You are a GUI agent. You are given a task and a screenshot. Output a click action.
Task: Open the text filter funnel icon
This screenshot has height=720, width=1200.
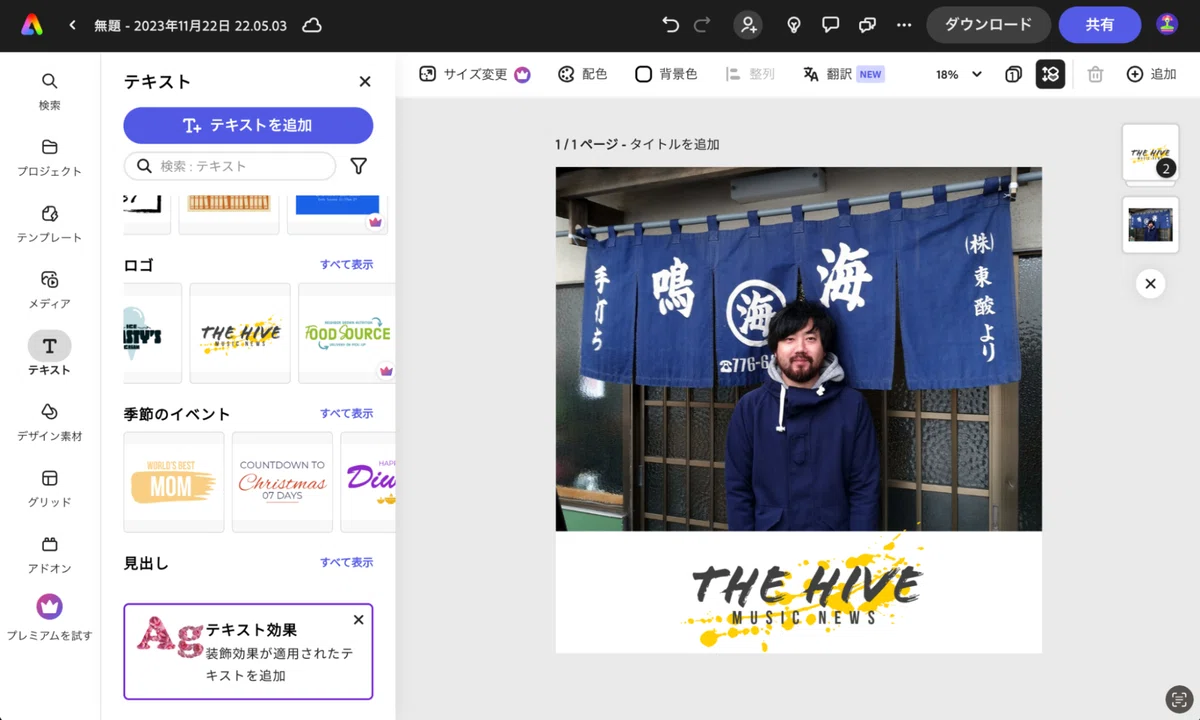pyautogui.click(x=358, y=166)
